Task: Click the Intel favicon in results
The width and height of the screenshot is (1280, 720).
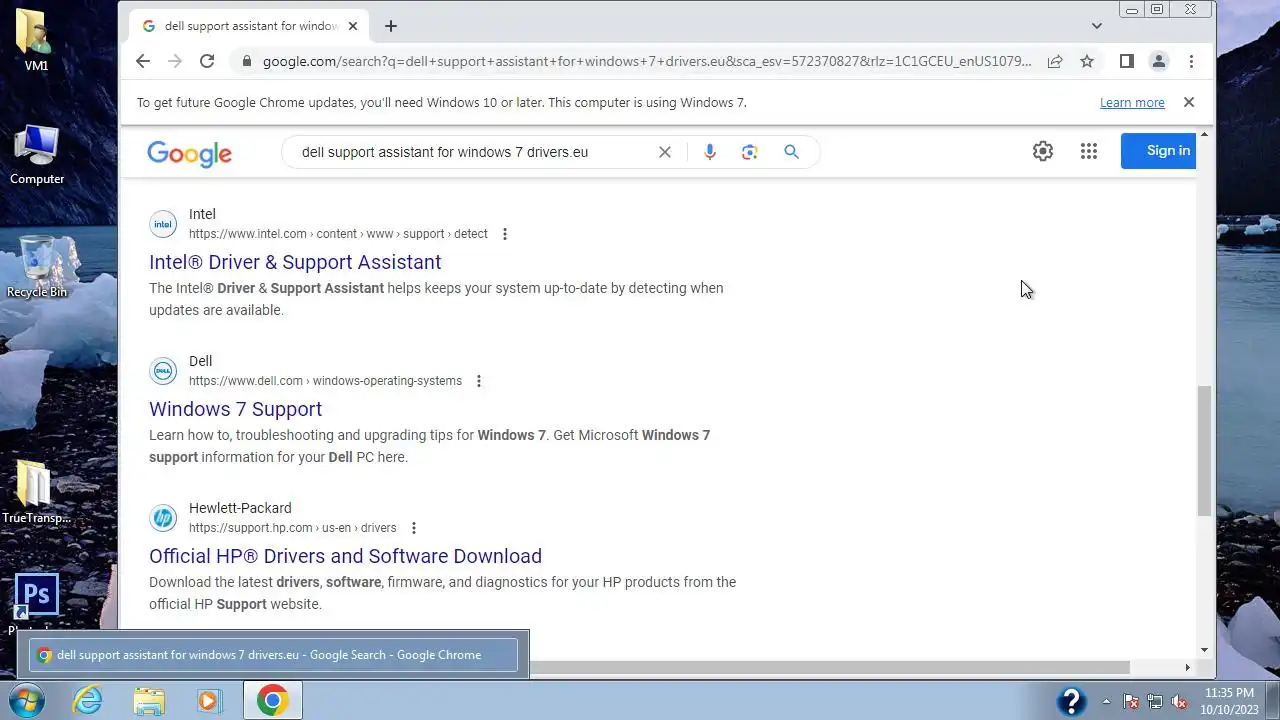Action: [163, 224]
